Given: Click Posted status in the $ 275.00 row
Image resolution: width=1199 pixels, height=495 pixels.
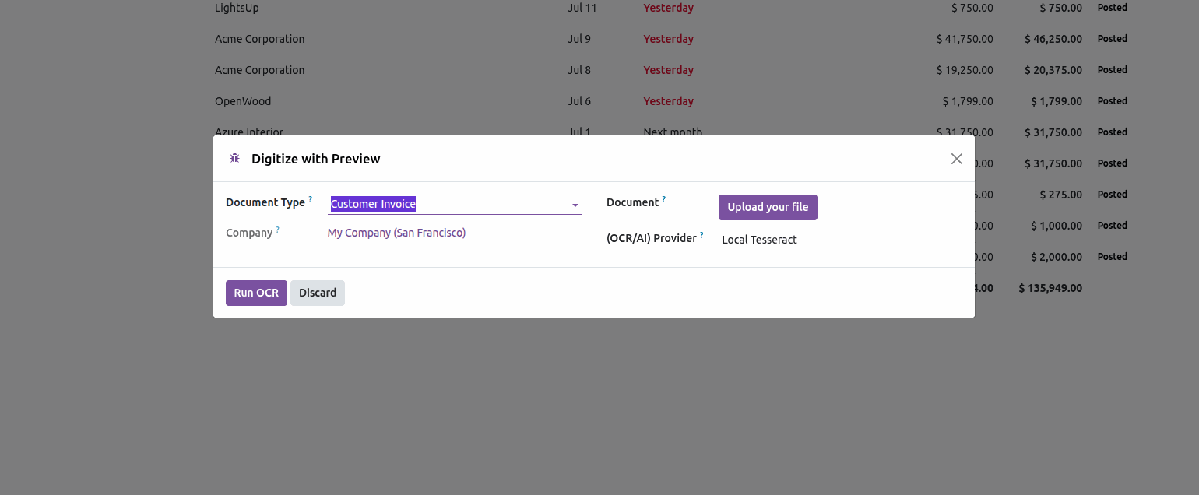Looking at the screenshot, I should 1113,194.
